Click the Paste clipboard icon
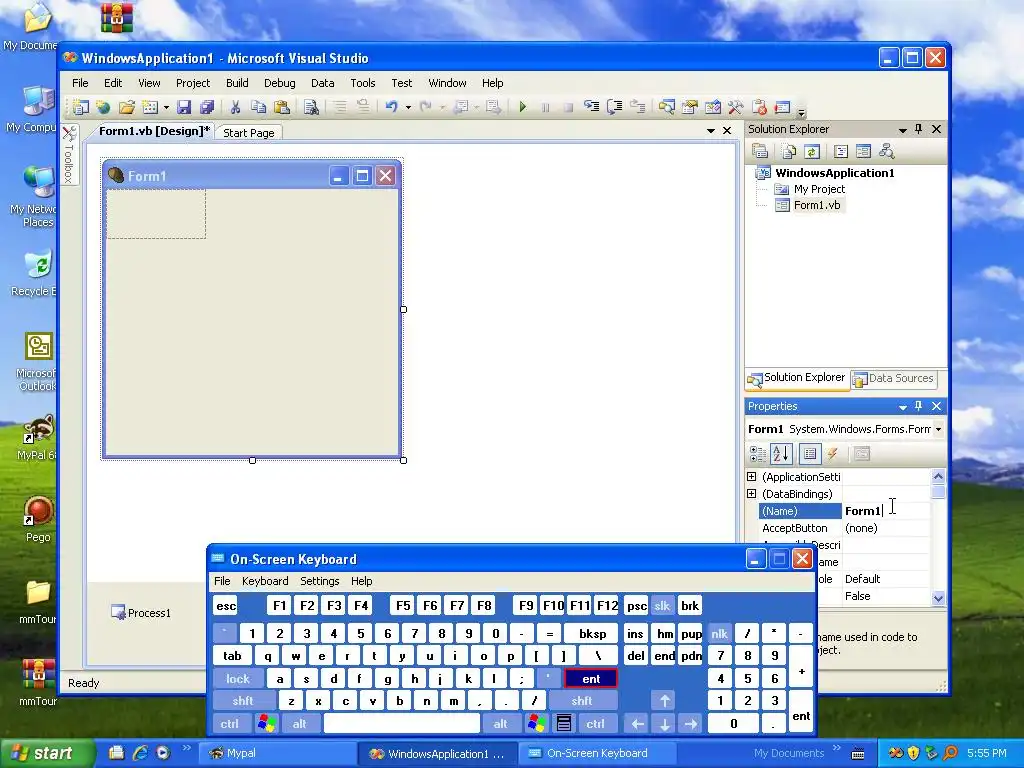Viewport: 1024px width, 768px height. [x=281, y=107]
